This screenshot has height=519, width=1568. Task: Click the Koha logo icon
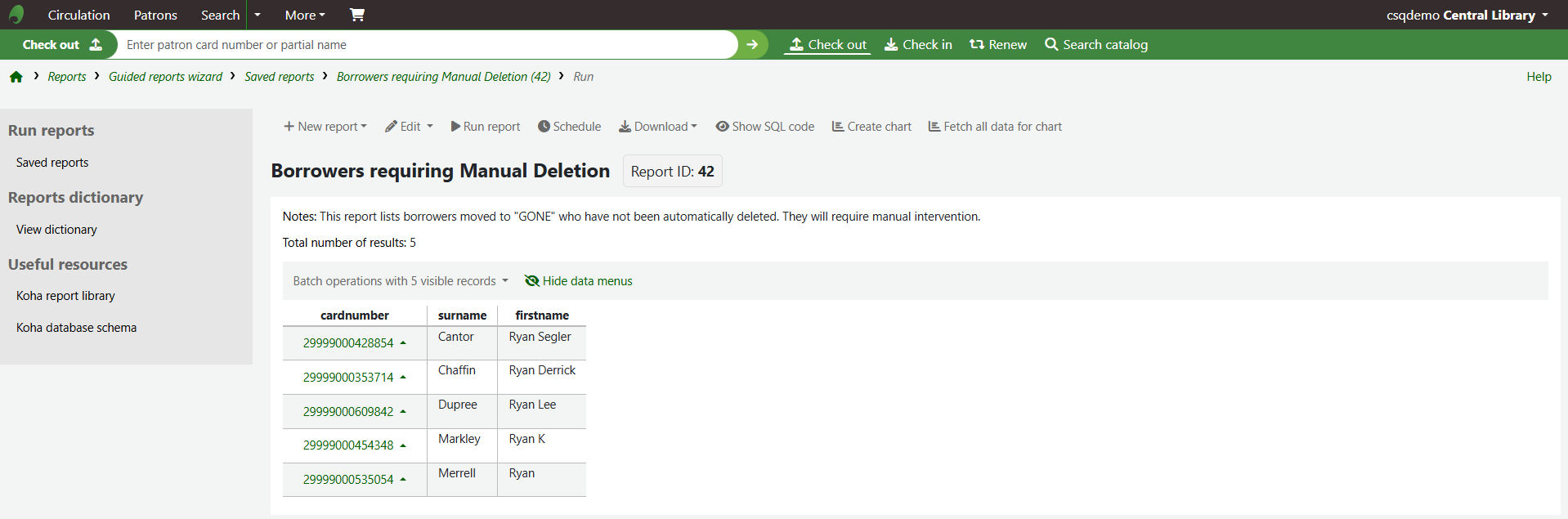coord(16,15)
